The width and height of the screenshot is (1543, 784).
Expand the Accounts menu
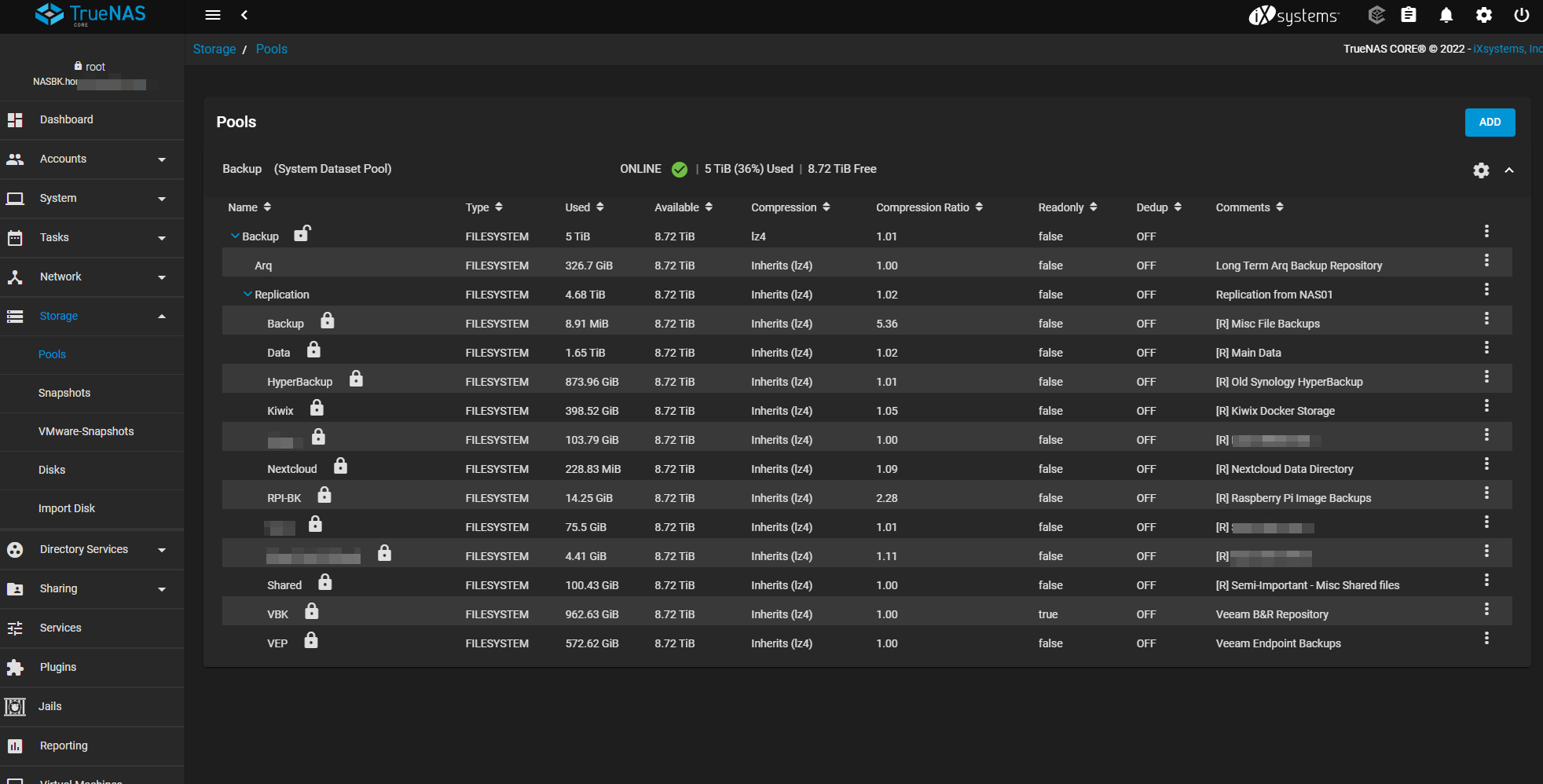pos(92,159)
